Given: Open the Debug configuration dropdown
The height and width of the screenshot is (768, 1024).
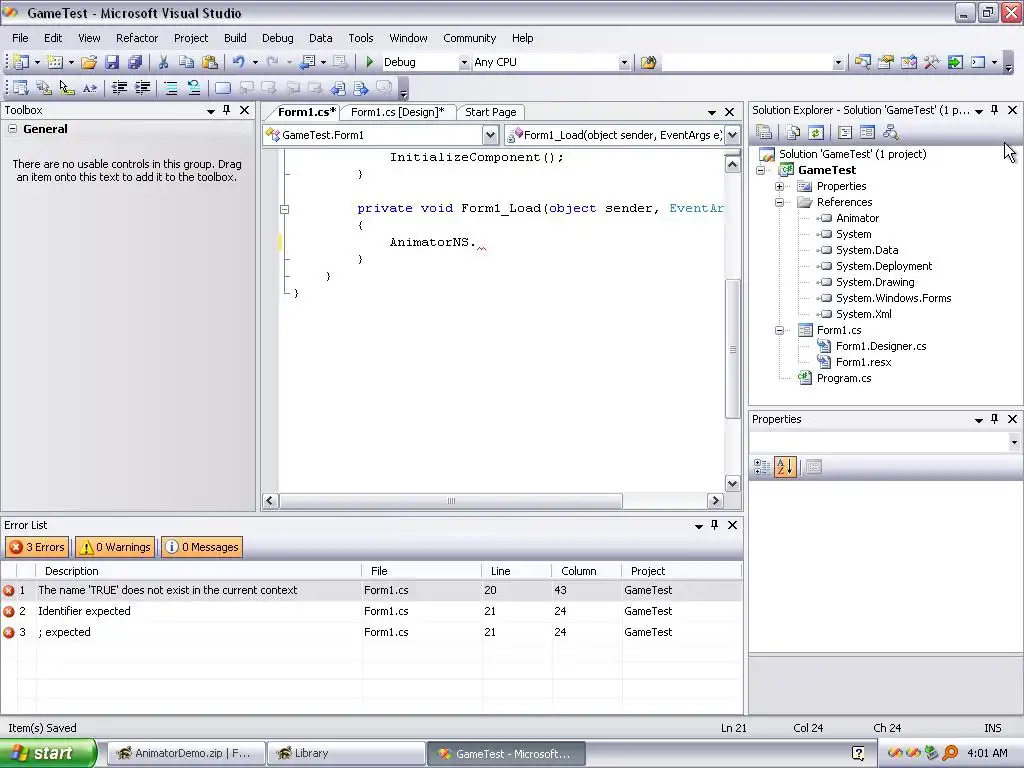Looking at the screenshot, I should coord(464,63).
